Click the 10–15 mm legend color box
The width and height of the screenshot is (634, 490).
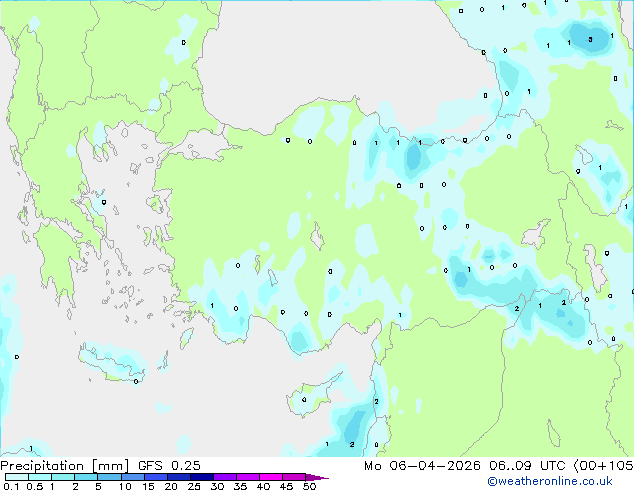(x=132, y=477)
